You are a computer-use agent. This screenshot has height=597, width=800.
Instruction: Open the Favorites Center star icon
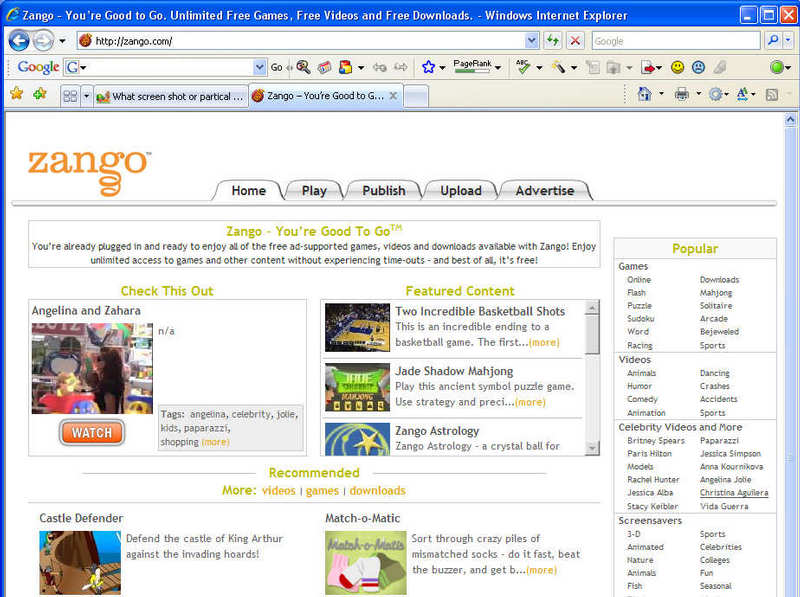click(x=16, y=94)
